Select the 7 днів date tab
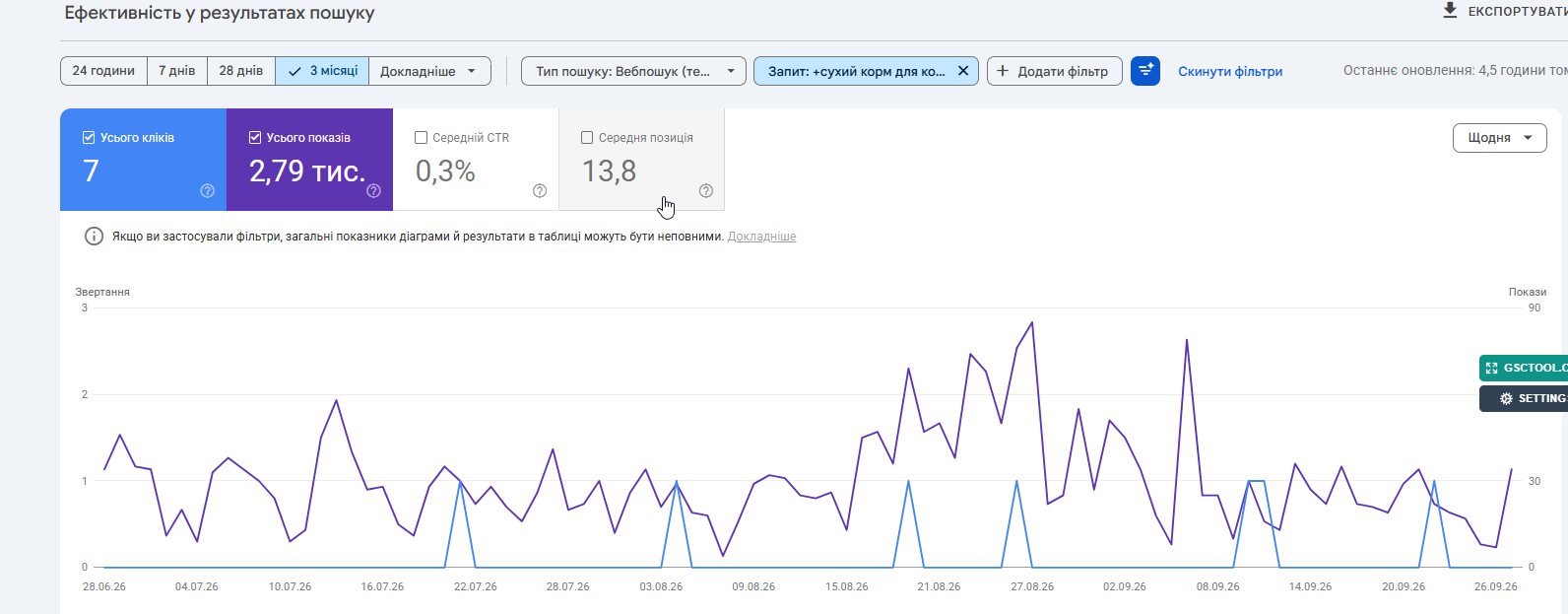Image resolution: width=1568 pixels, height=614 pixels. (177, 71)
